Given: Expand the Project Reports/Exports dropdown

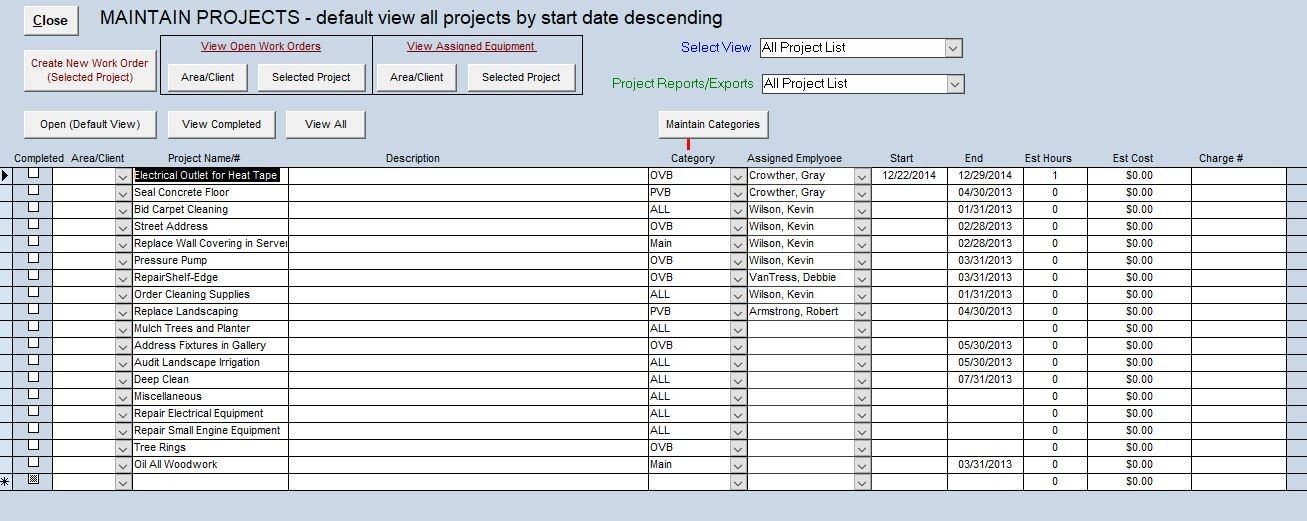Looking at the screenshot, I should [955, 84].
